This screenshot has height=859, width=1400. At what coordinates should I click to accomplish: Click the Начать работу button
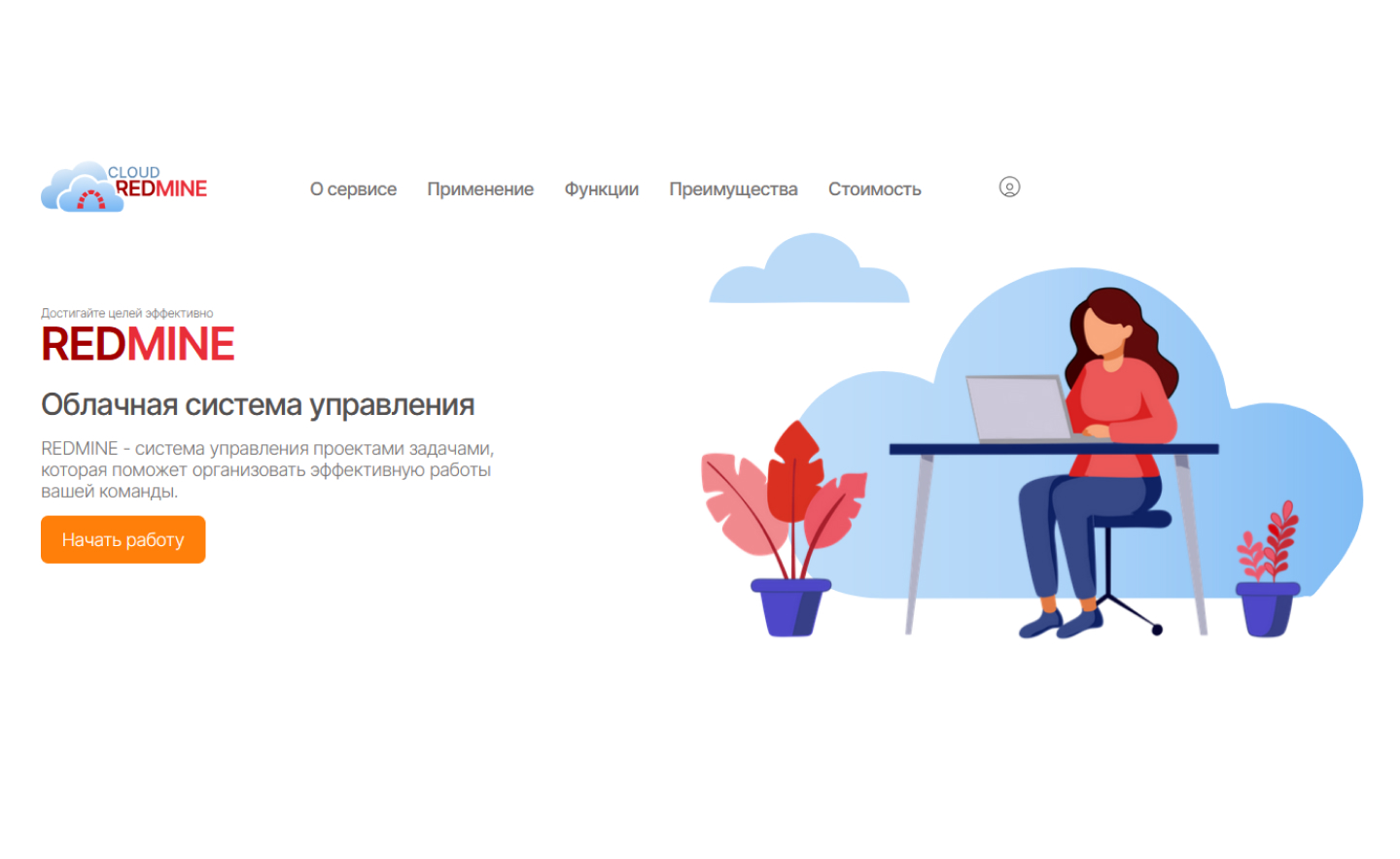[x=123, y=539]
